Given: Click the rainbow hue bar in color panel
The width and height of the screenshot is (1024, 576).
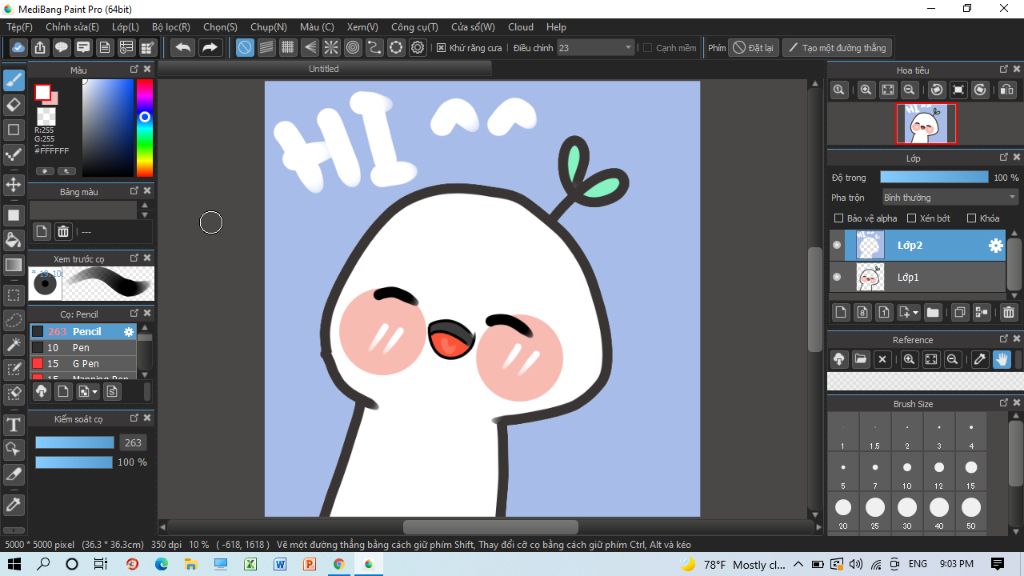Looking at the screenshot, I should coord(144,128).
